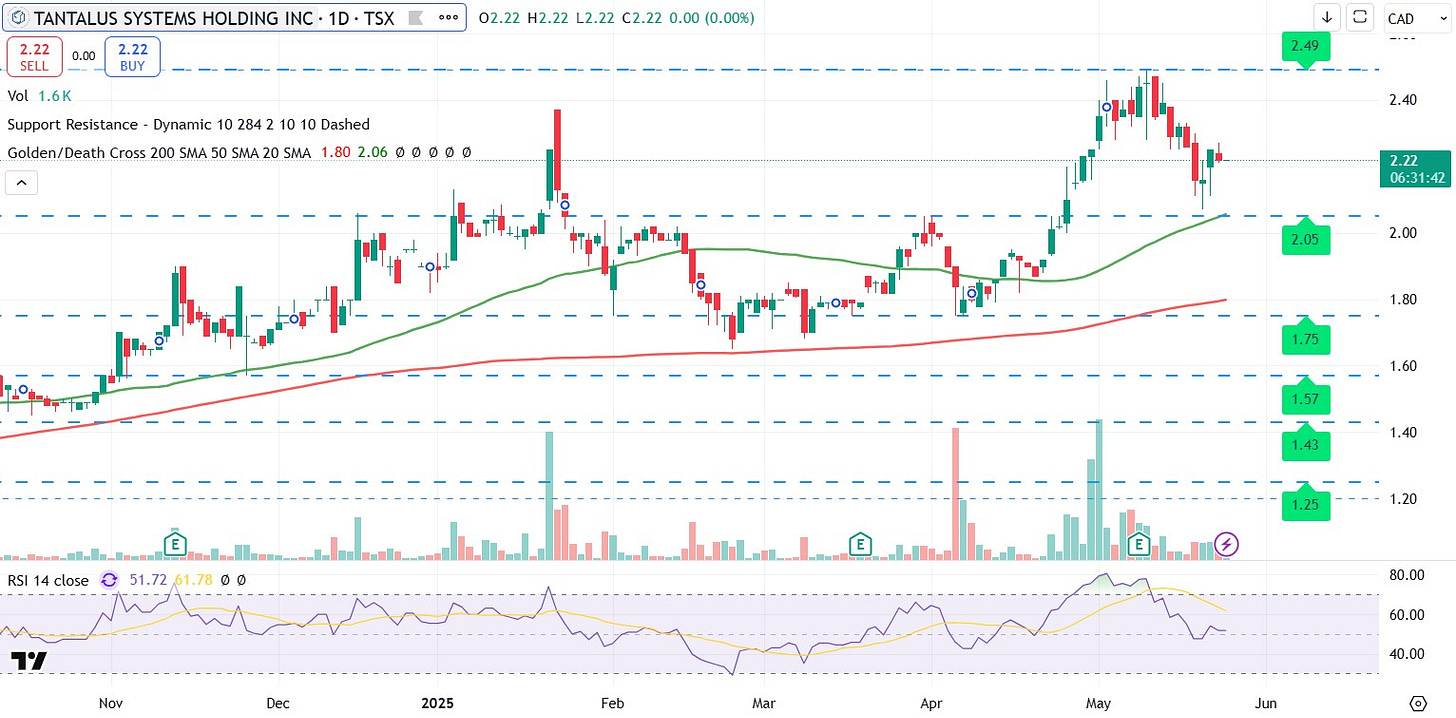Screen dimensions: 1456x718
Task: Click the Jun label on the time axis
Action: pos(1265,703)
